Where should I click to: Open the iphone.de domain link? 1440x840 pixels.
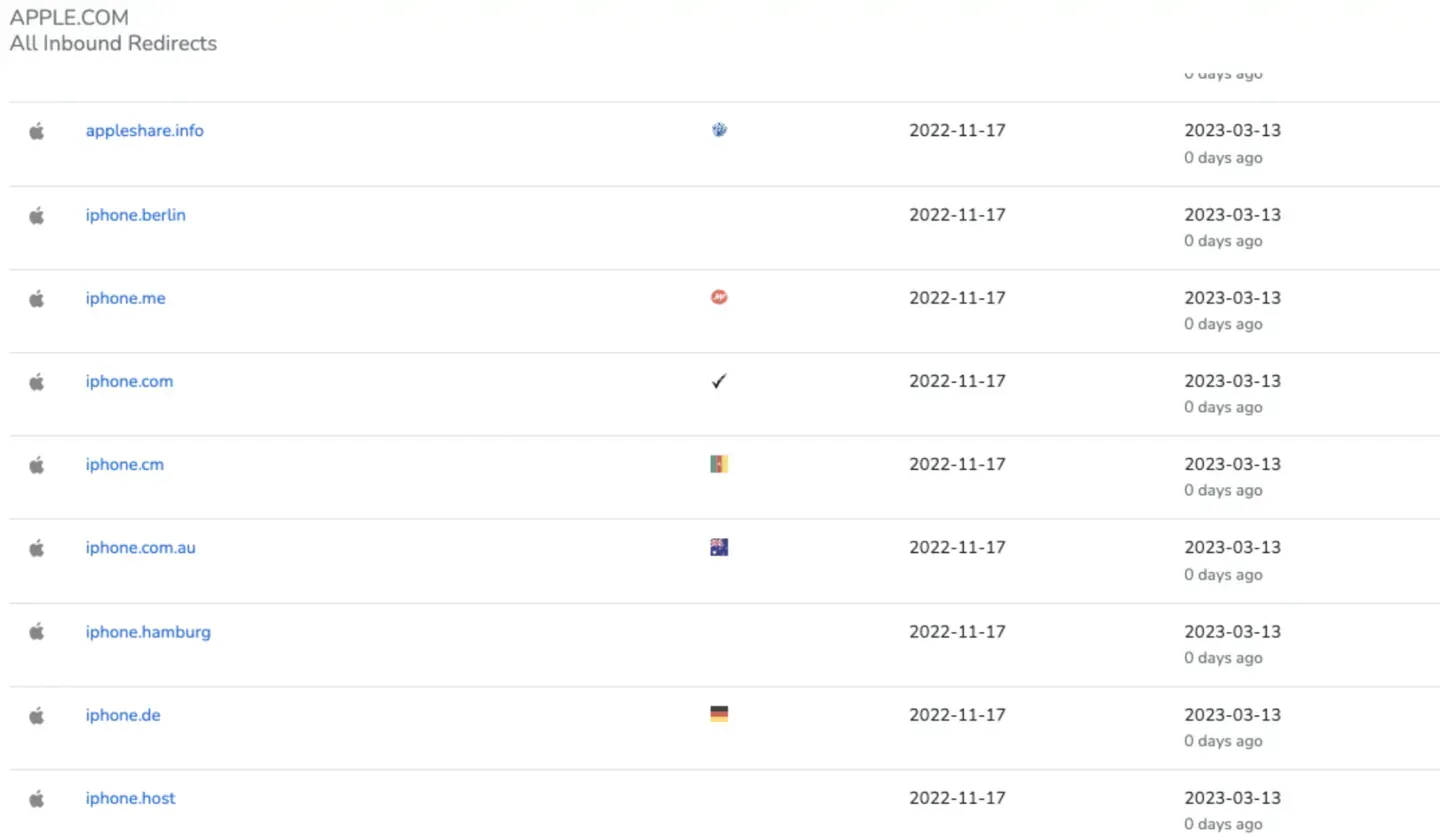click(x=122, y=715)
